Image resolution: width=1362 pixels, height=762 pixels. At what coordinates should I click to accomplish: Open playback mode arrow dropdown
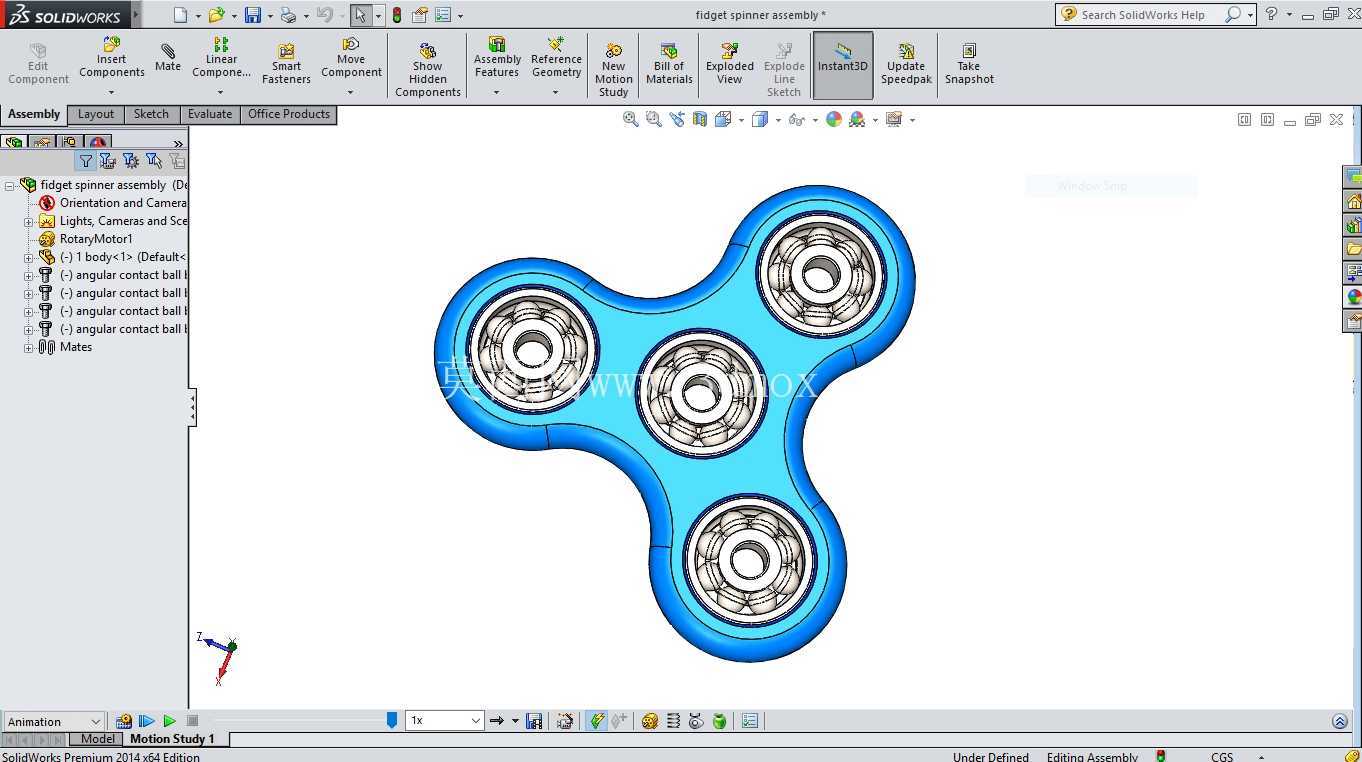tap(515, 721)
